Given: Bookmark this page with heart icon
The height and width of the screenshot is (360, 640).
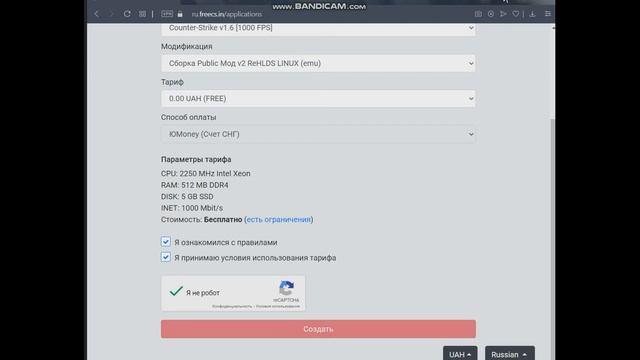Looking at the screenshot, I should point(516,14).
